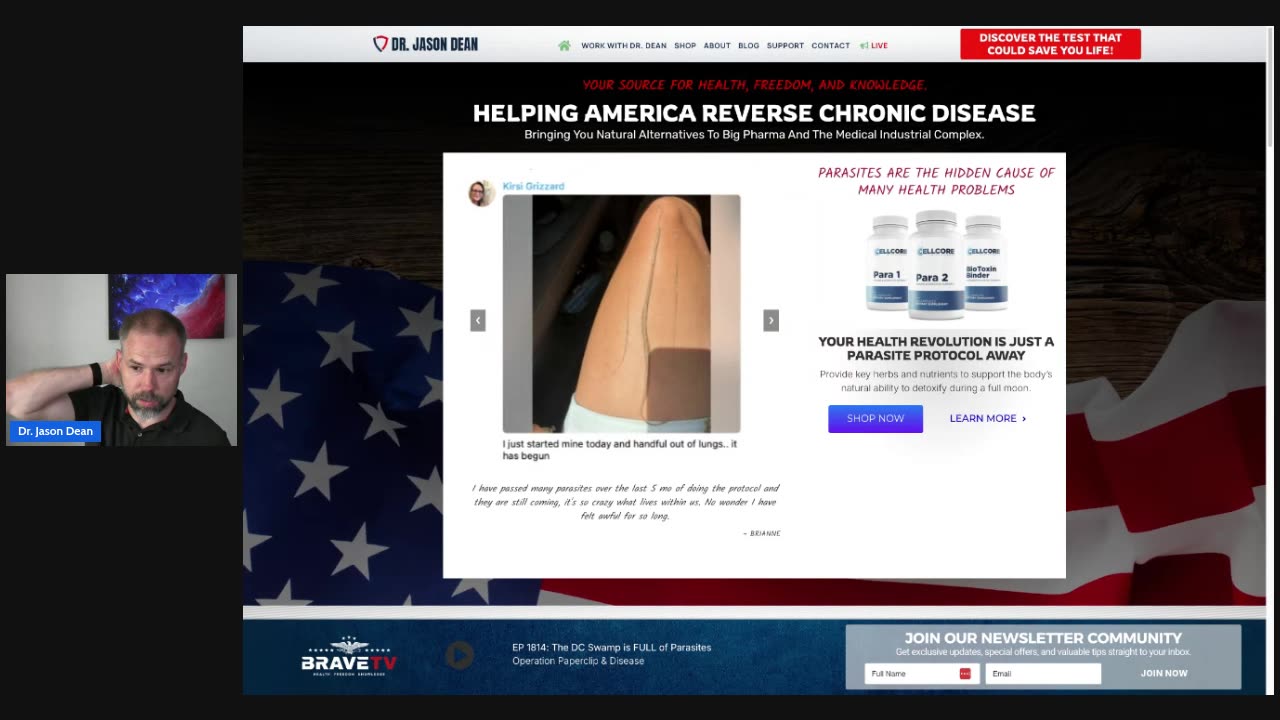This screenshot has height=720, width=1280.
Task: Click Your Source For Health red tagline
Action: coord(754,85)
